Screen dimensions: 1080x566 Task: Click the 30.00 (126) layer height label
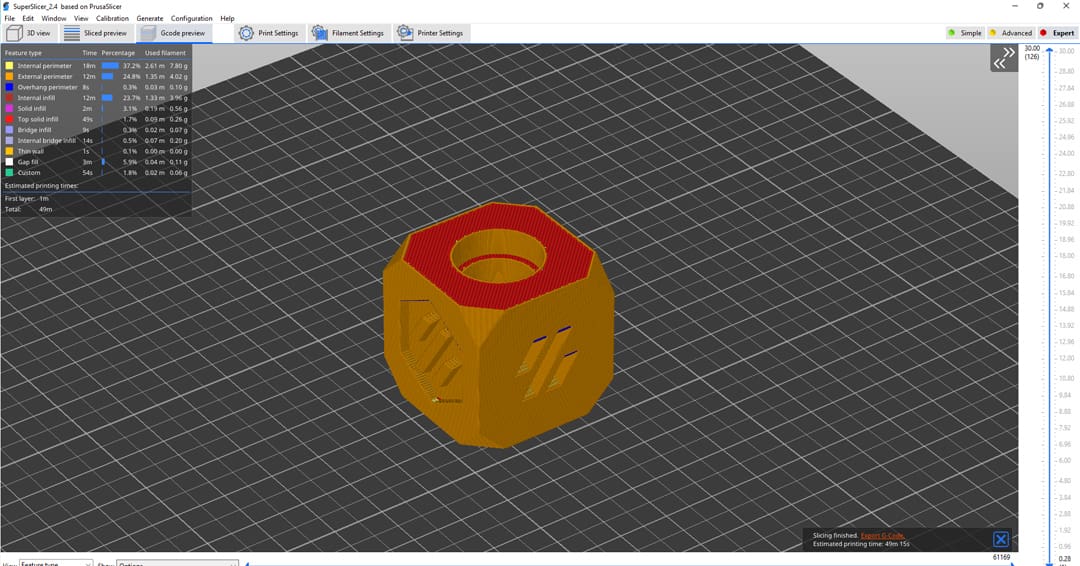1032,52
